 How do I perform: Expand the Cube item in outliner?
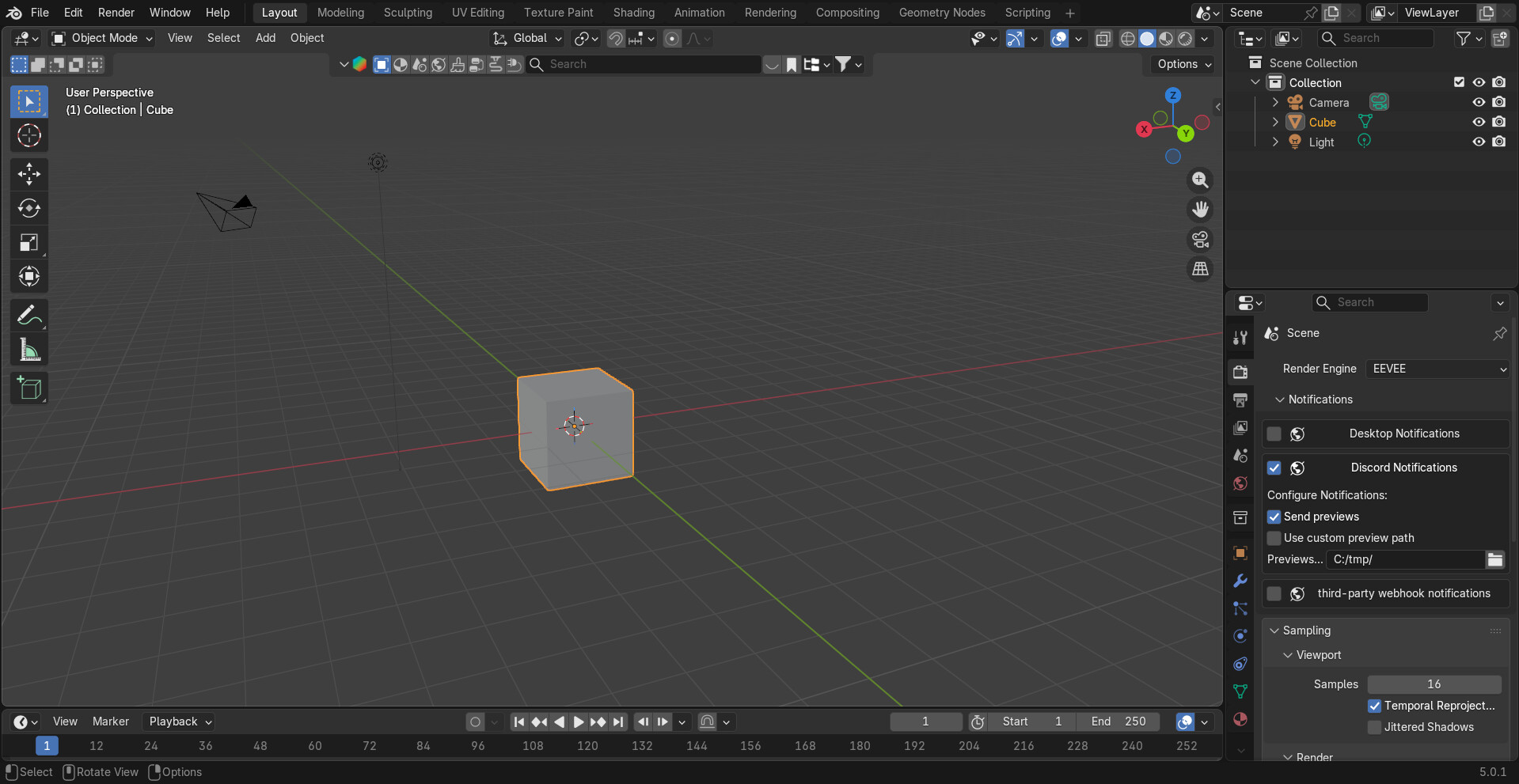tap(1275, 122)
